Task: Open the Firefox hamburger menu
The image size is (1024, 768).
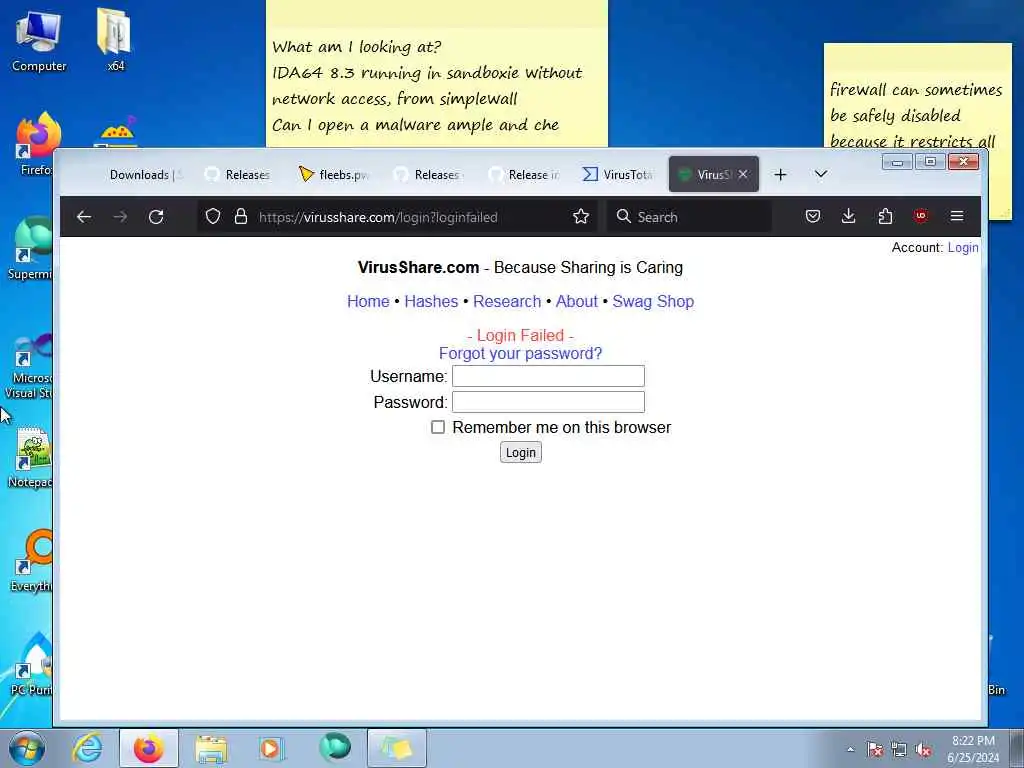Action: tap(957, 216)
